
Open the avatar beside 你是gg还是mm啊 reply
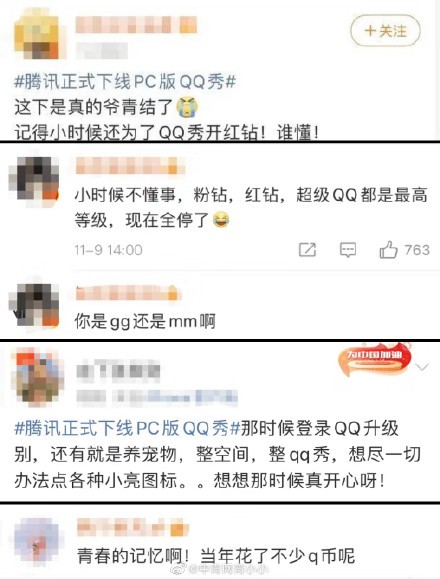[x=34, y=304]
